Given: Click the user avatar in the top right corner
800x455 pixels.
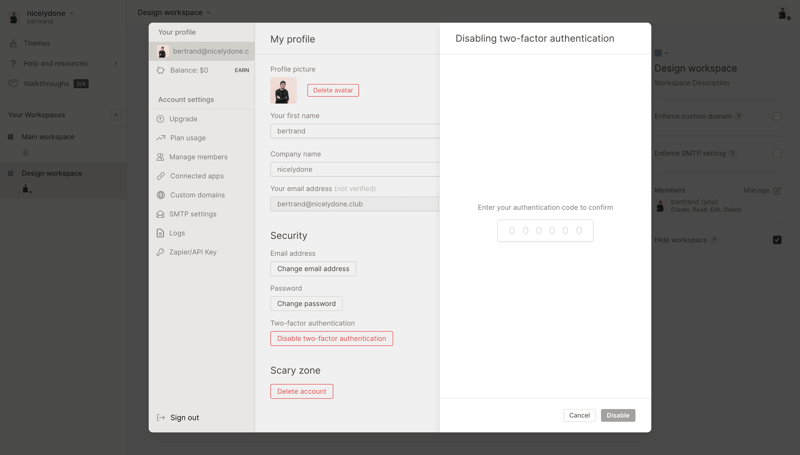Looking at the screenshot, I should click(x=783, y=13).
